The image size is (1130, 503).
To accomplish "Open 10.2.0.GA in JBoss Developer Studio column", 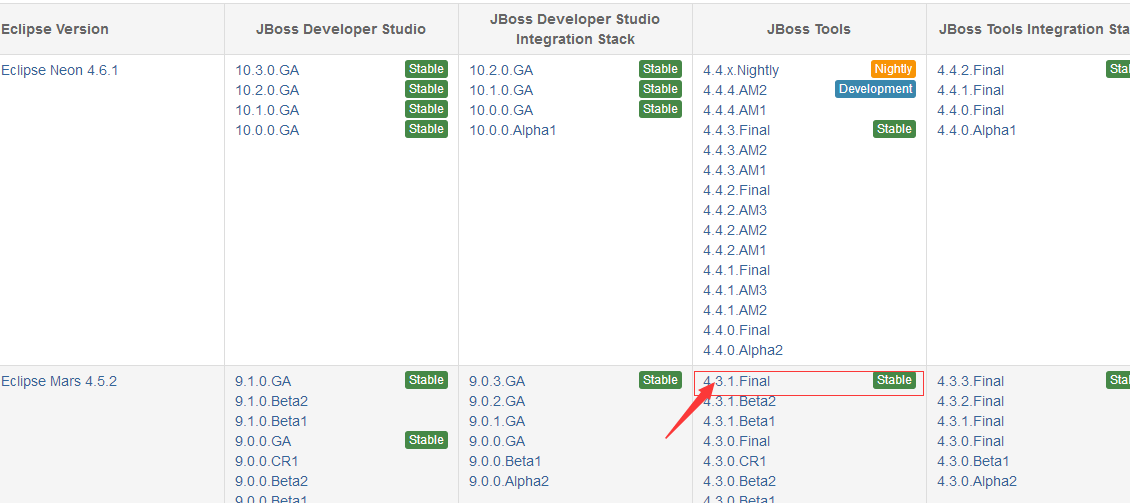I will 267,90.
